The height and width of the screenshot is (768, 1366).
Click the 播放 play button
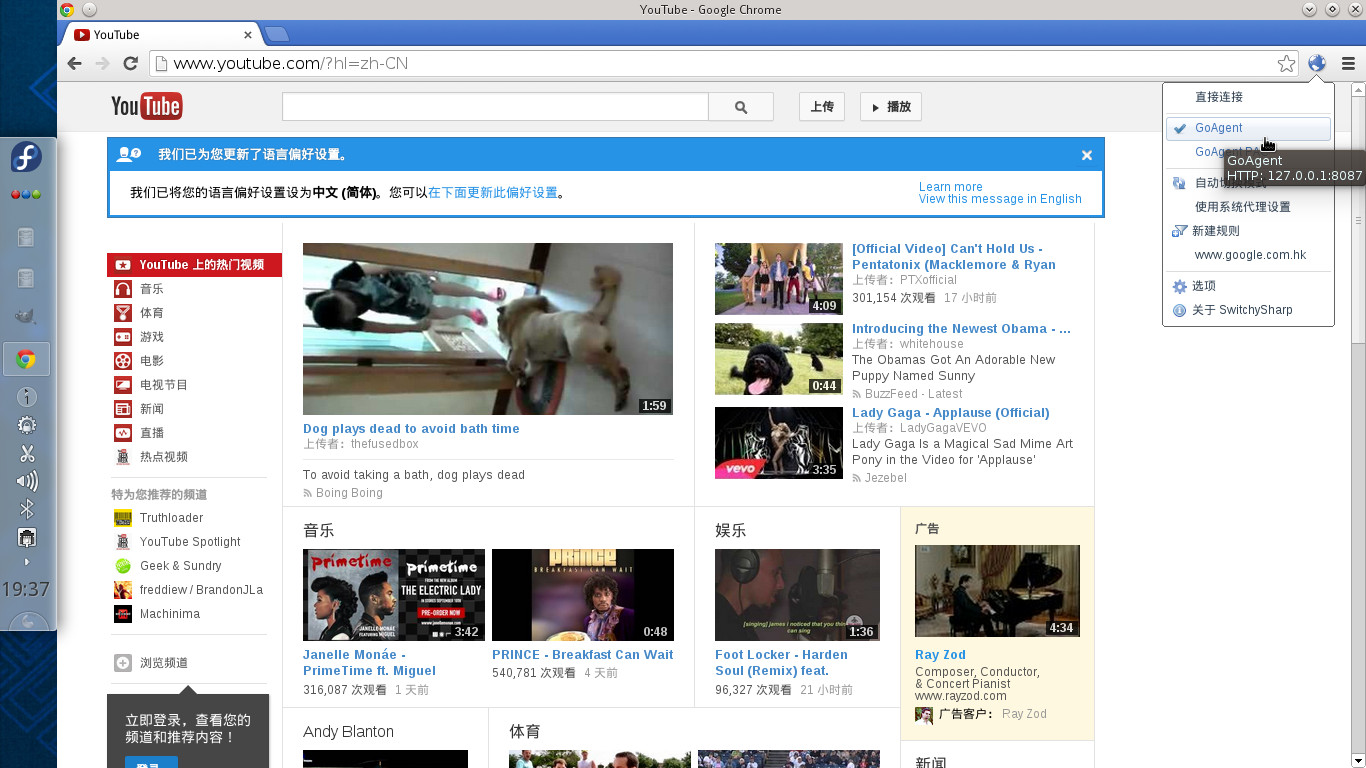pos(890,107)
